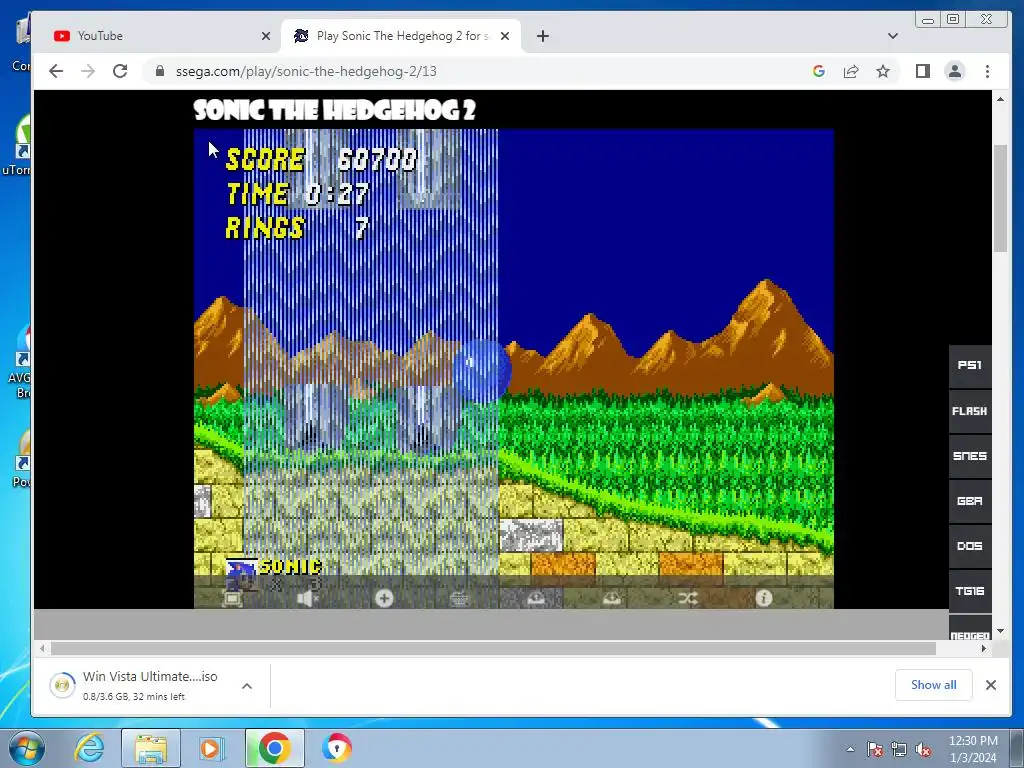Close the Sonic The Hedgehog 2 tab
1024x768 pixels.
coord(505,36)
